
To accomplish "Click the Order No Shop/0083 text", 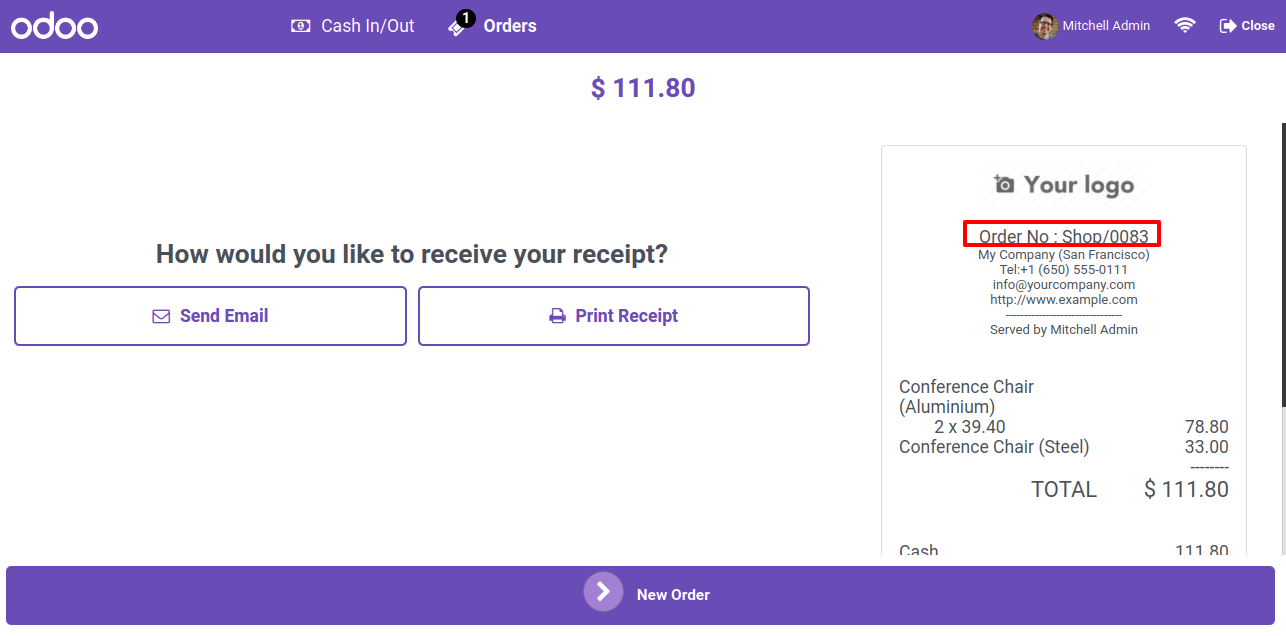I will 1063,236.
